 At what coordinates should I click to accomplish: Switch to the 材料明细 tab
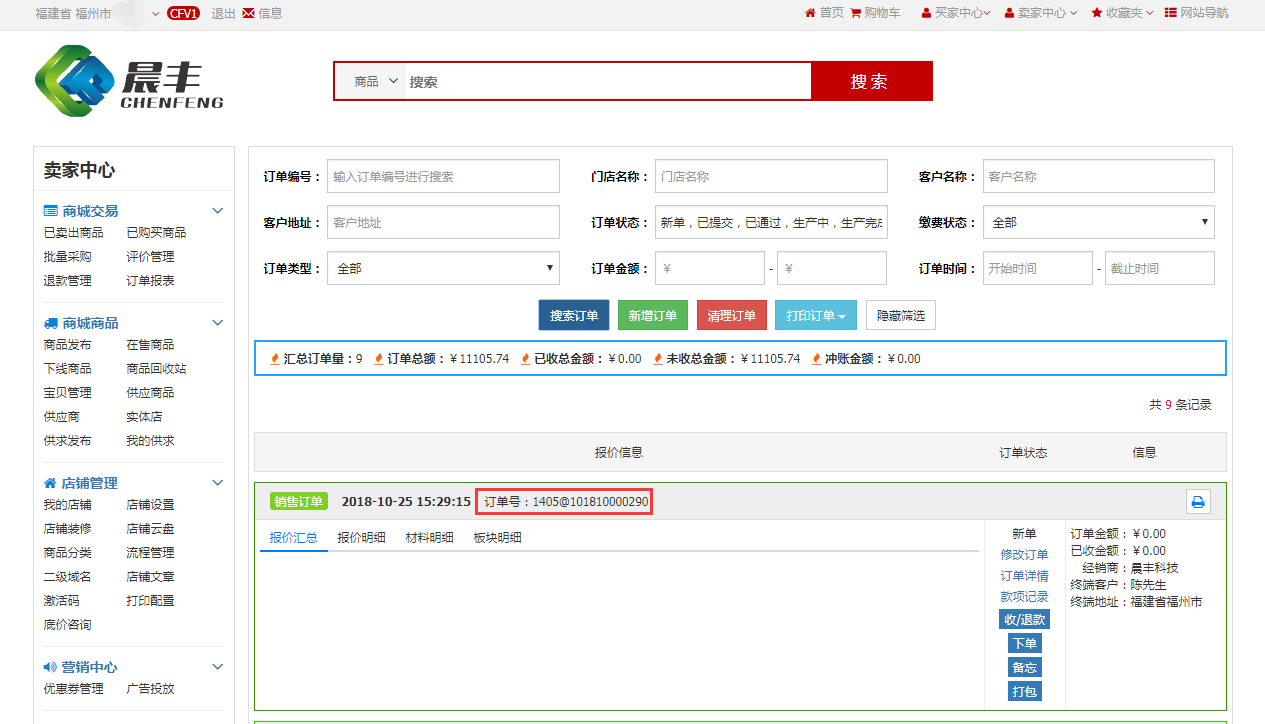[x=429, y=537]
